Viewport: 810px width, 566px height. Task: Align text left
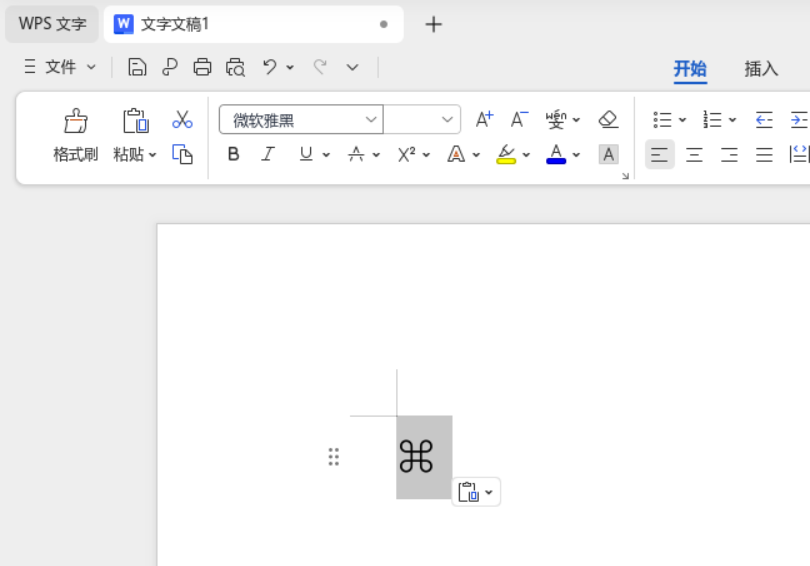click(x=660, y=154)
